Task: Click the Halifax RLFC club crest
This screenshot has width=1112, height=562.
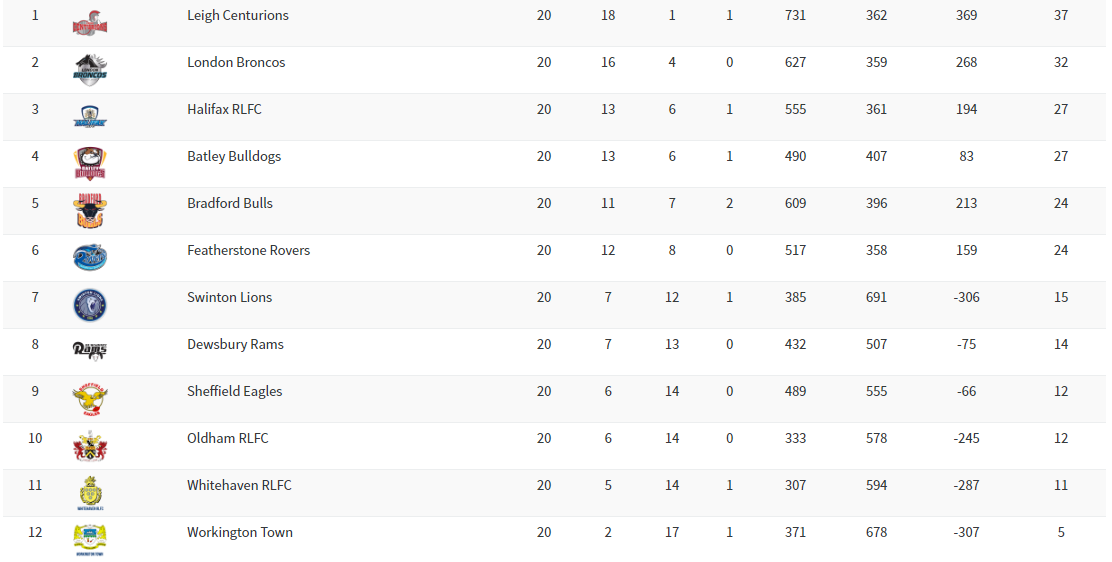Action: tap(90, 116)
